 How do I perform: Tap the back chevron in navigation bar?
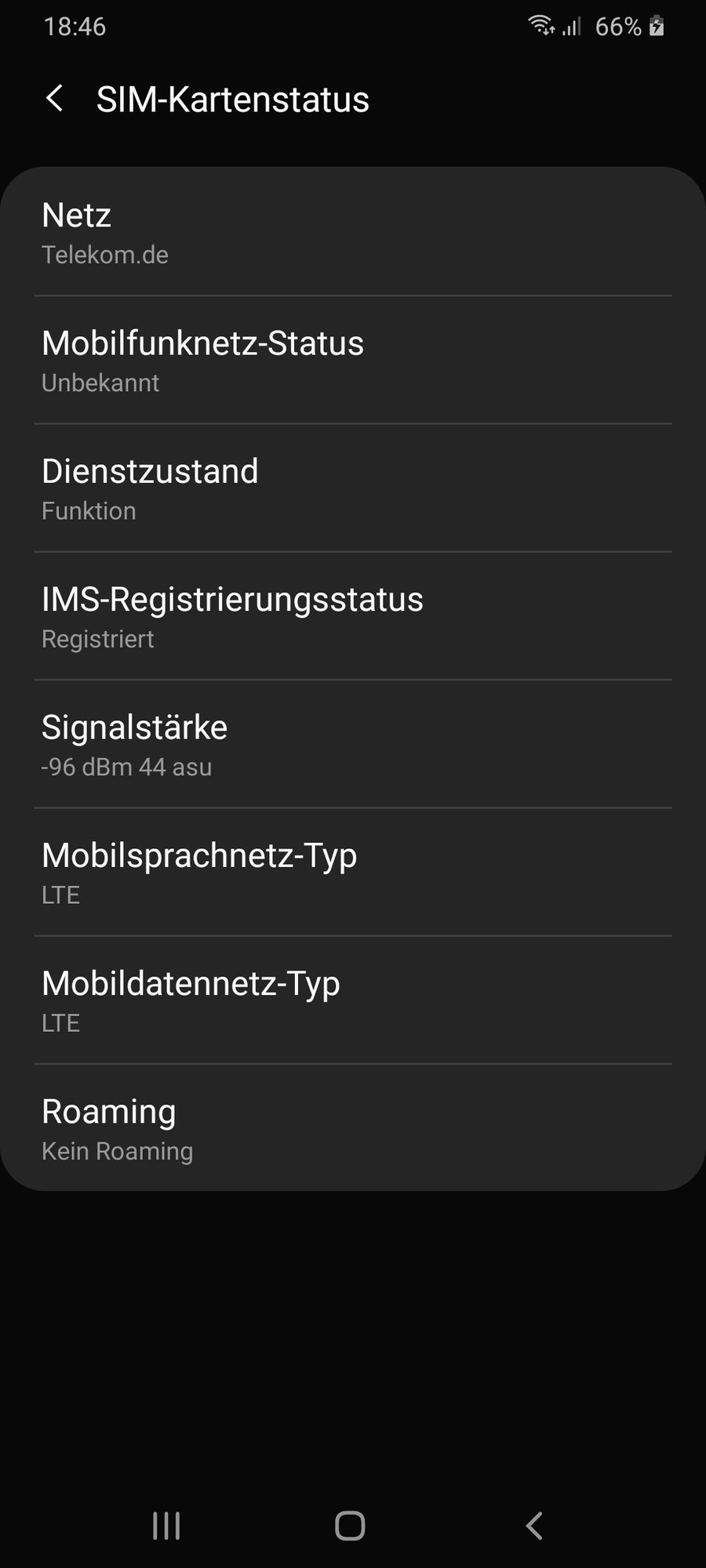[534, 1526]
